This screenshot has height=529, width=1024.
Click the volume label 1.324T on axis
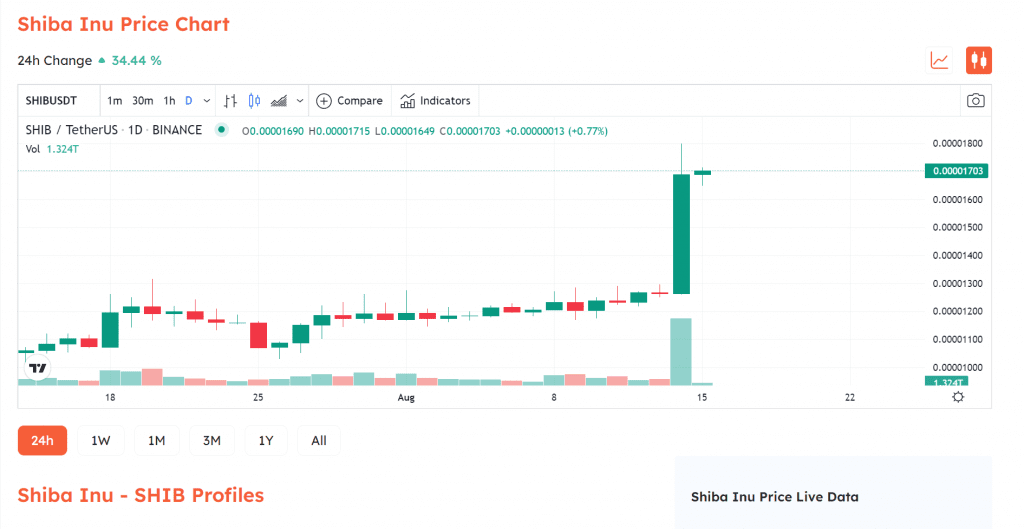click(946, 381)
